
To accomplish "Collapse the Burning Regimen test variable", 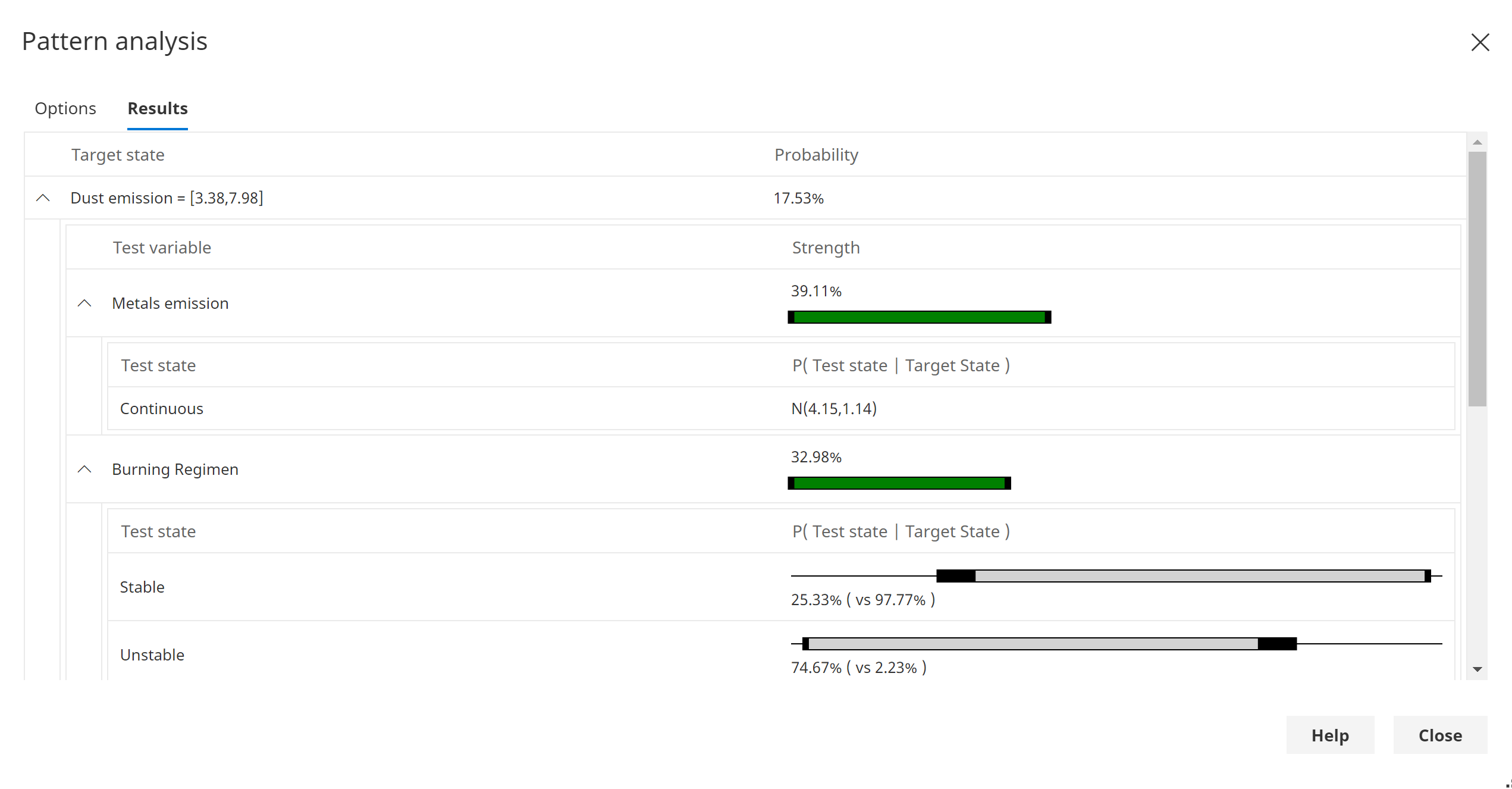I will point(85,469).
